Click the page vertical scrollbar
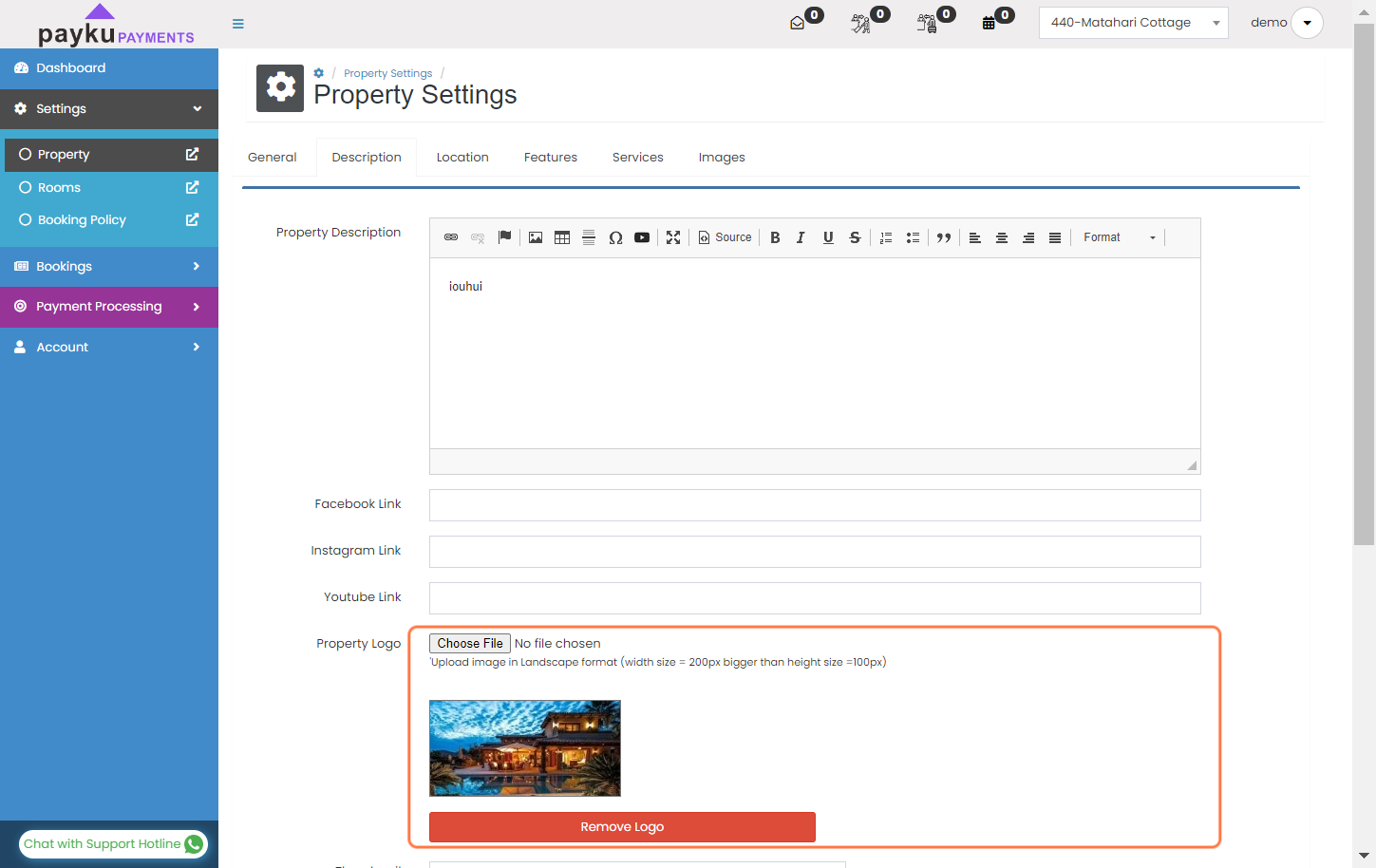1376x868 pixels. 1364,285
